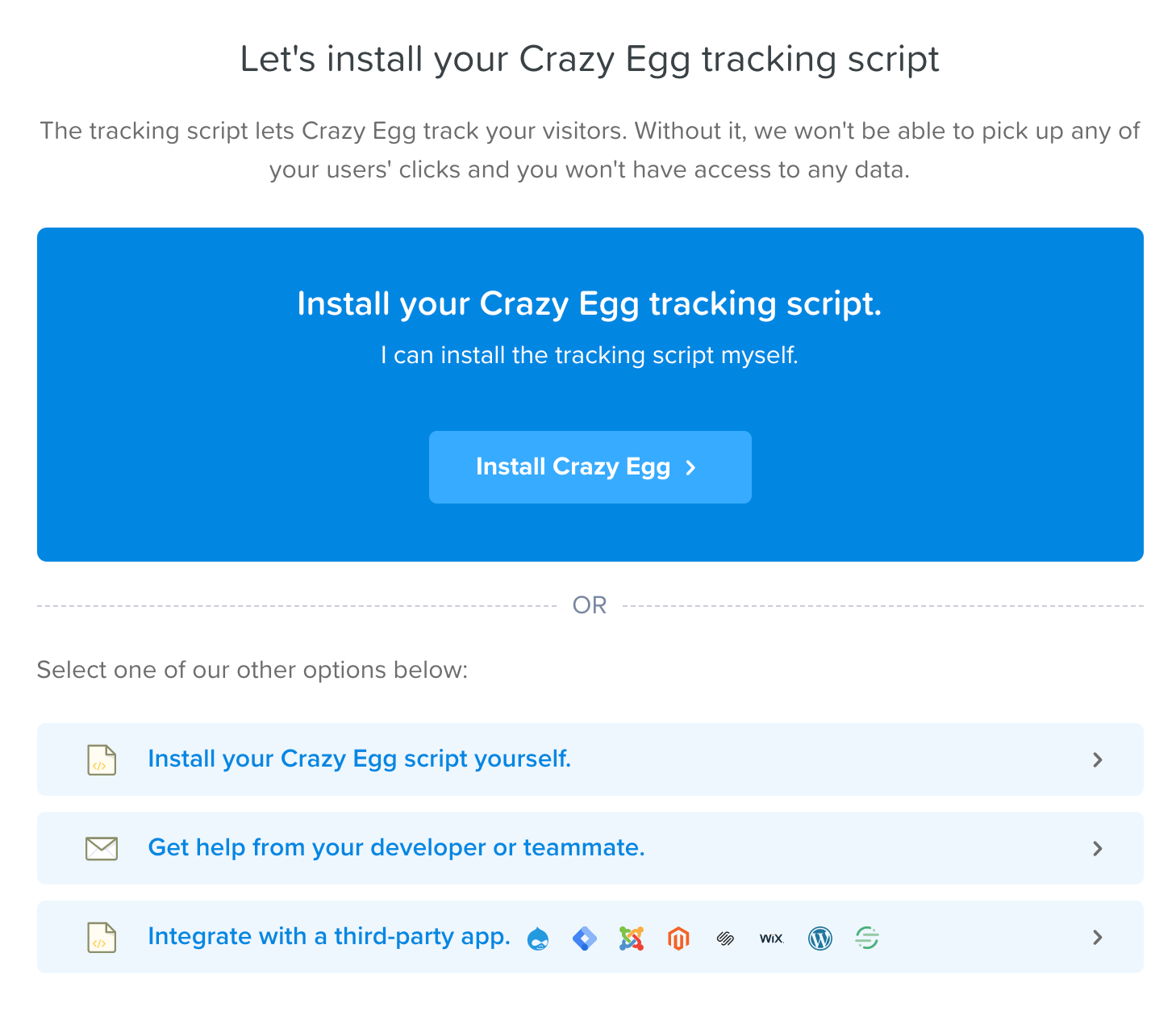Image resolution: width=1176 pixels, height=1020 pixels.
Task: Click the Magento integration icon
Action: 678,938
